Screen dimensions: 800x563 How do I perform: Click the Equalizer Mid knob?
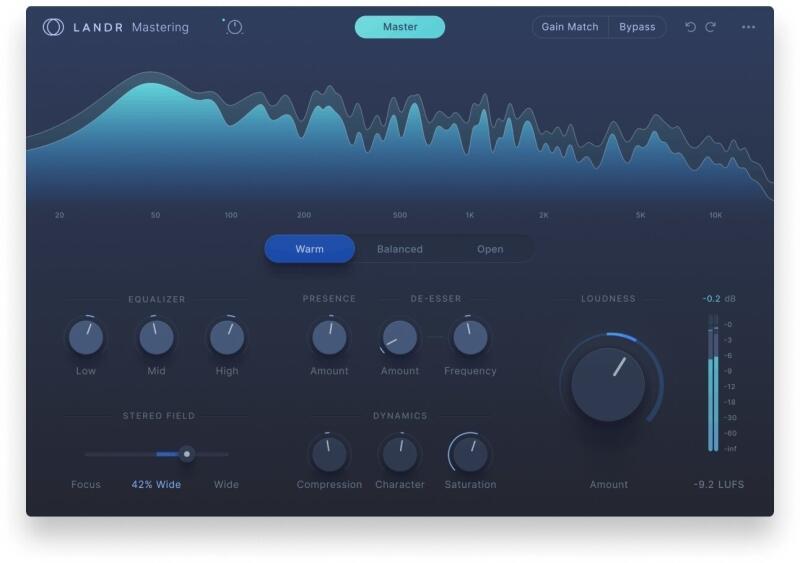coord(156,338)
